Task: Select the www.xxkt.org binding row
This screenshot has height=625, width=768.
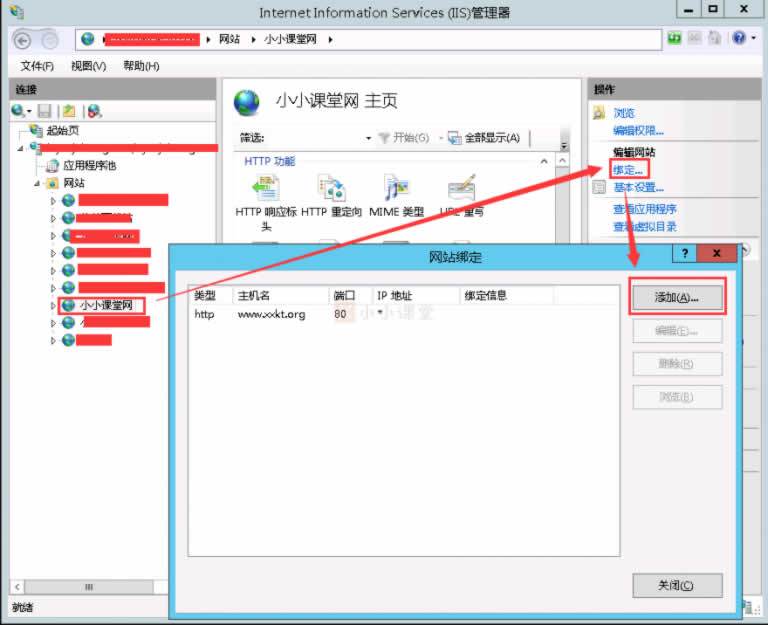Action: click(271, 314)
